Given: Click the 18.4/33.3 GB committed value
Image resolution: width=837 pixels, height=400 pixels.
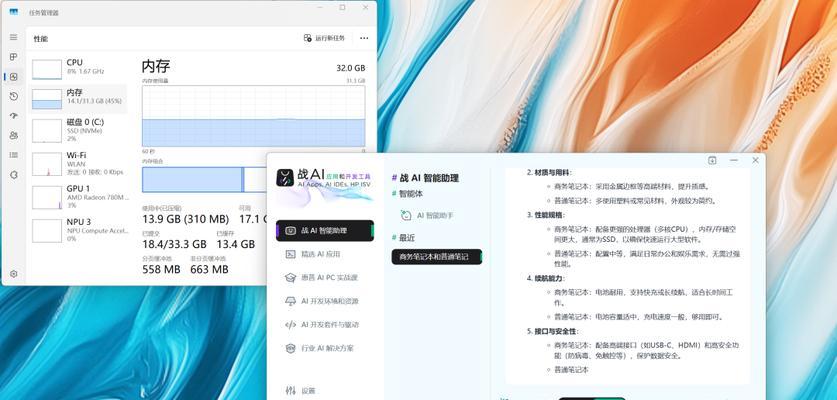Looking at the screenshot, I should click(x=174, y=244).
